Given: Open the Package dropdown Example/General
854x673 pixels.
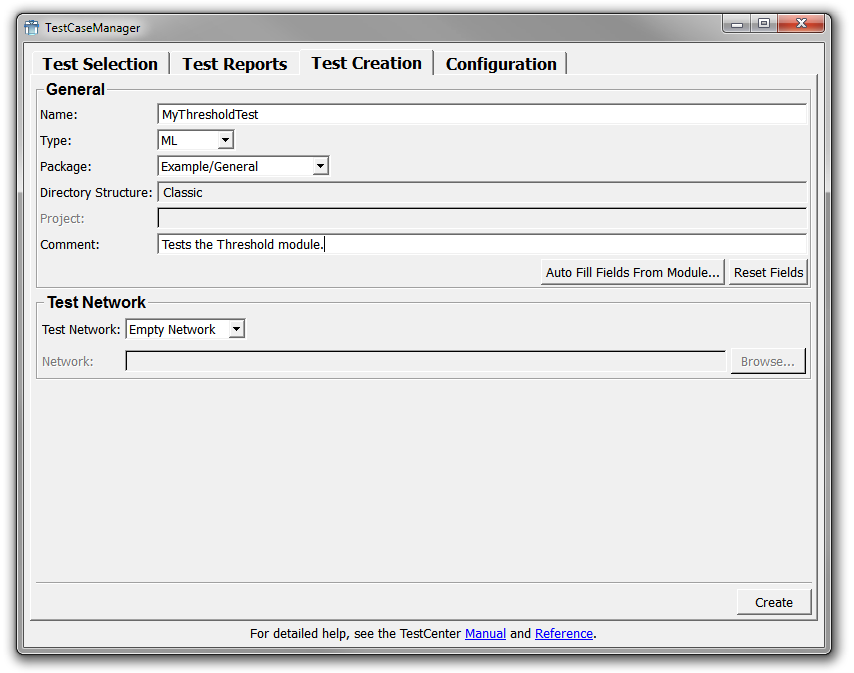Looking at the screenshot, I should tap(243, 167).
